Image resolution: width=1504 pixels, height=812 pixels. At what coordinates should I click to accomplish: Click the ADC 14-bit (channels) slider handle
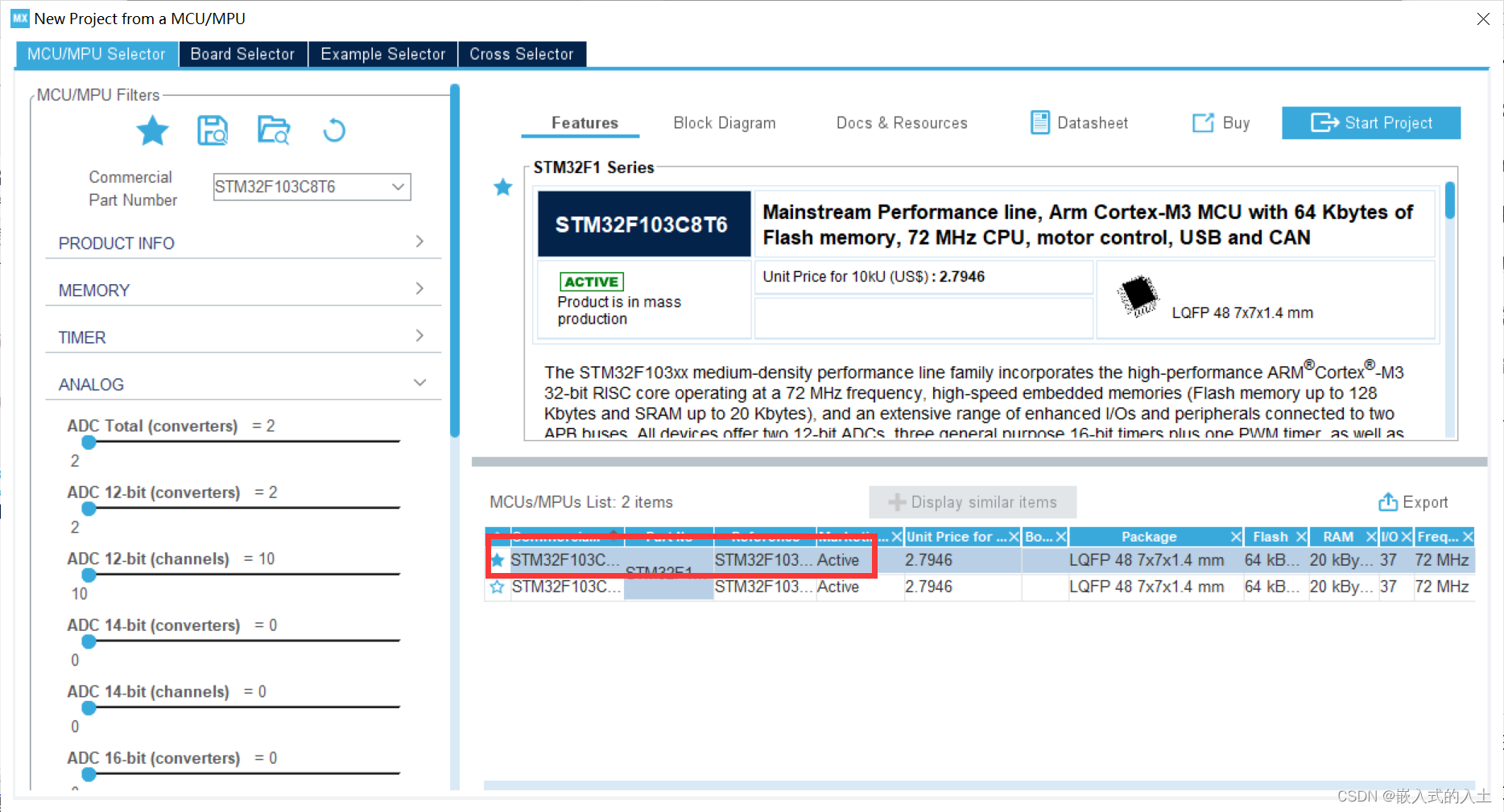pos(89,707)
